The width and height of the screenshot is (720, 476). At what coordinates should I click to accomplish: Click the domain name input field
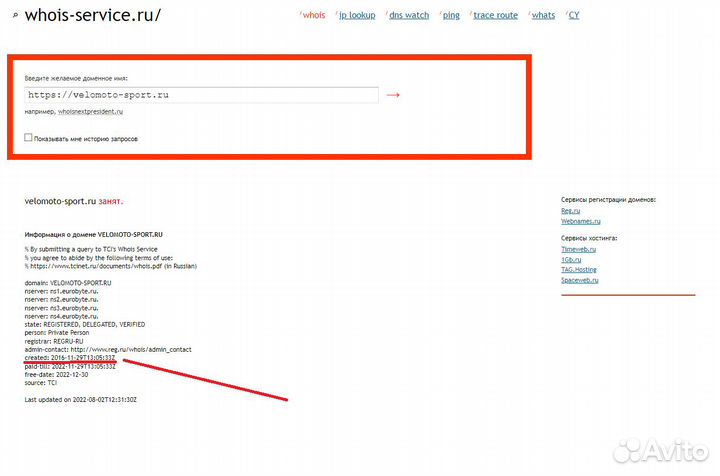pyautogui.click(x=202, y=95)
